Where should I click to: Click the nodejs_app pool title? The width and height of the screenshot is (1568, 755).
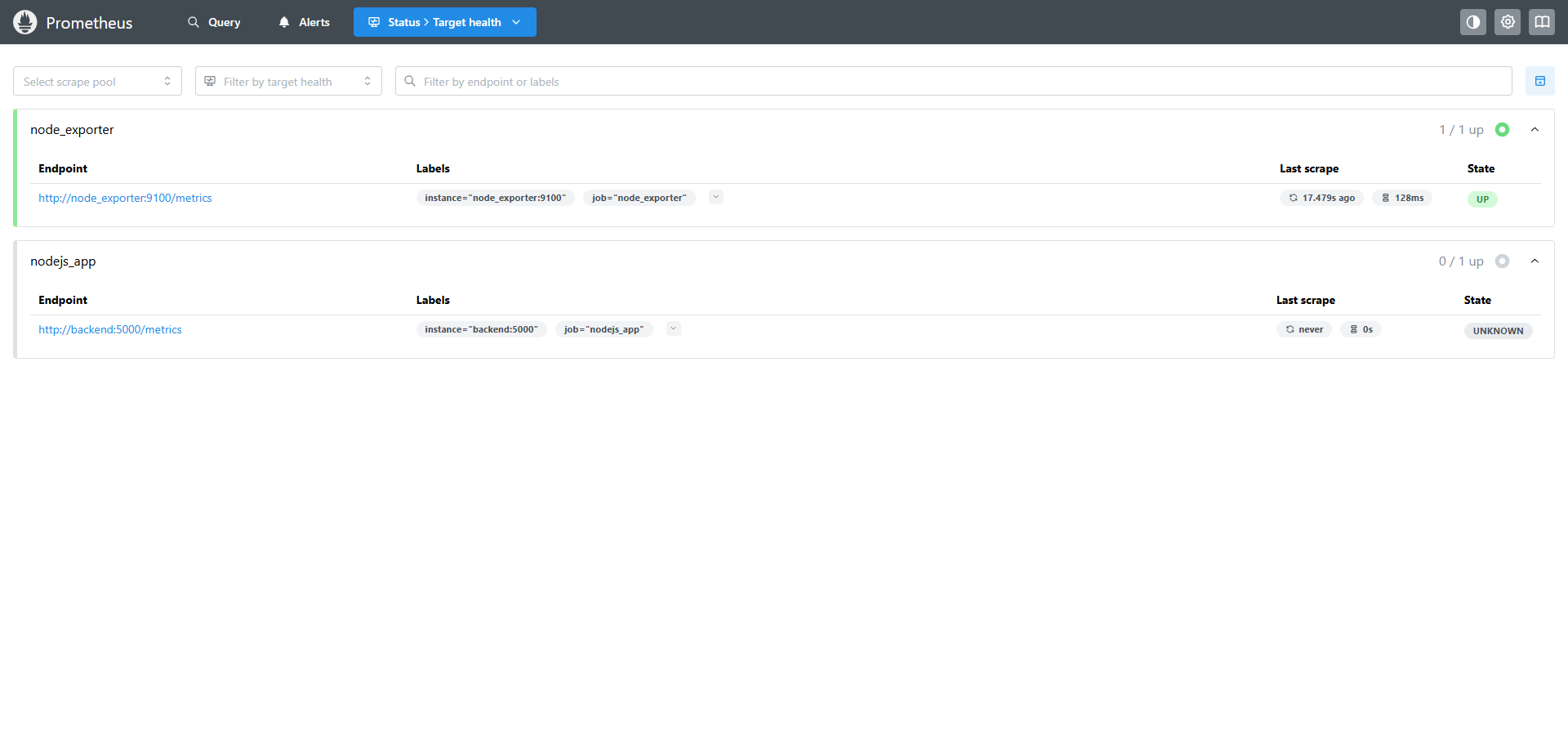pyautogui.click(x=63, y=261)
